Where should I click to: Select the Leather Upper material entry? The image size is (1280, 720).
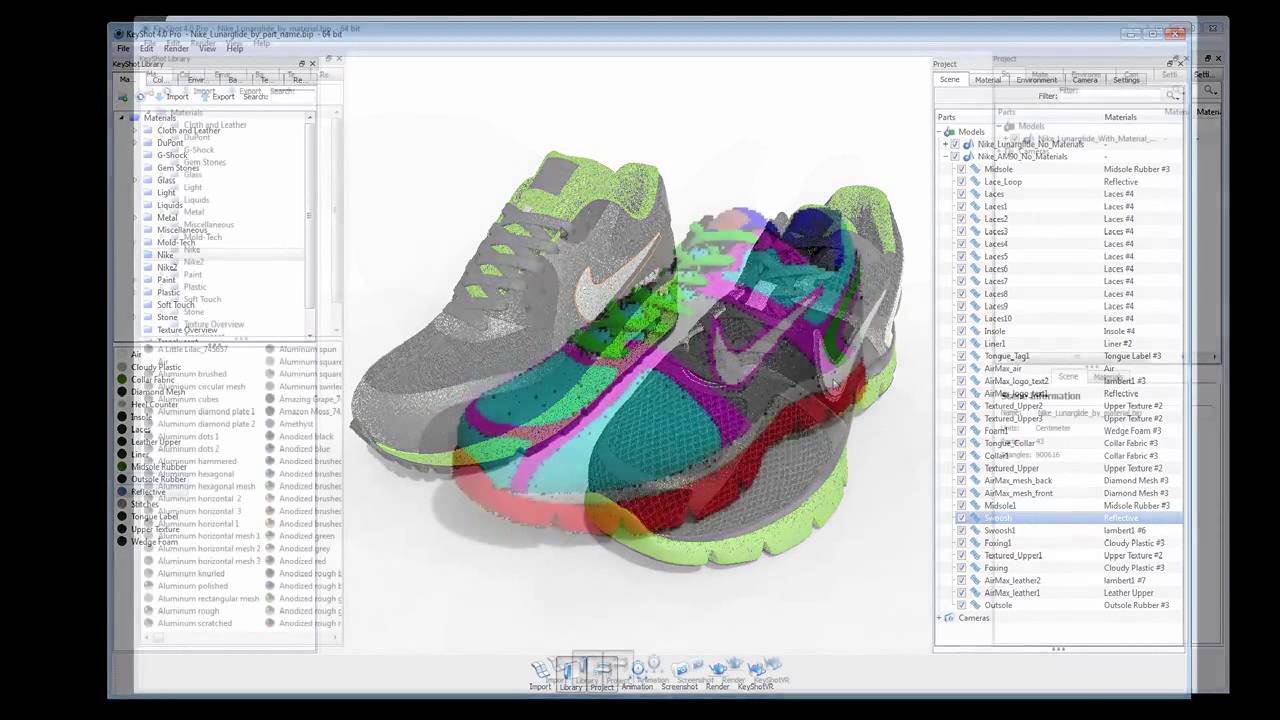coord(156,442)
